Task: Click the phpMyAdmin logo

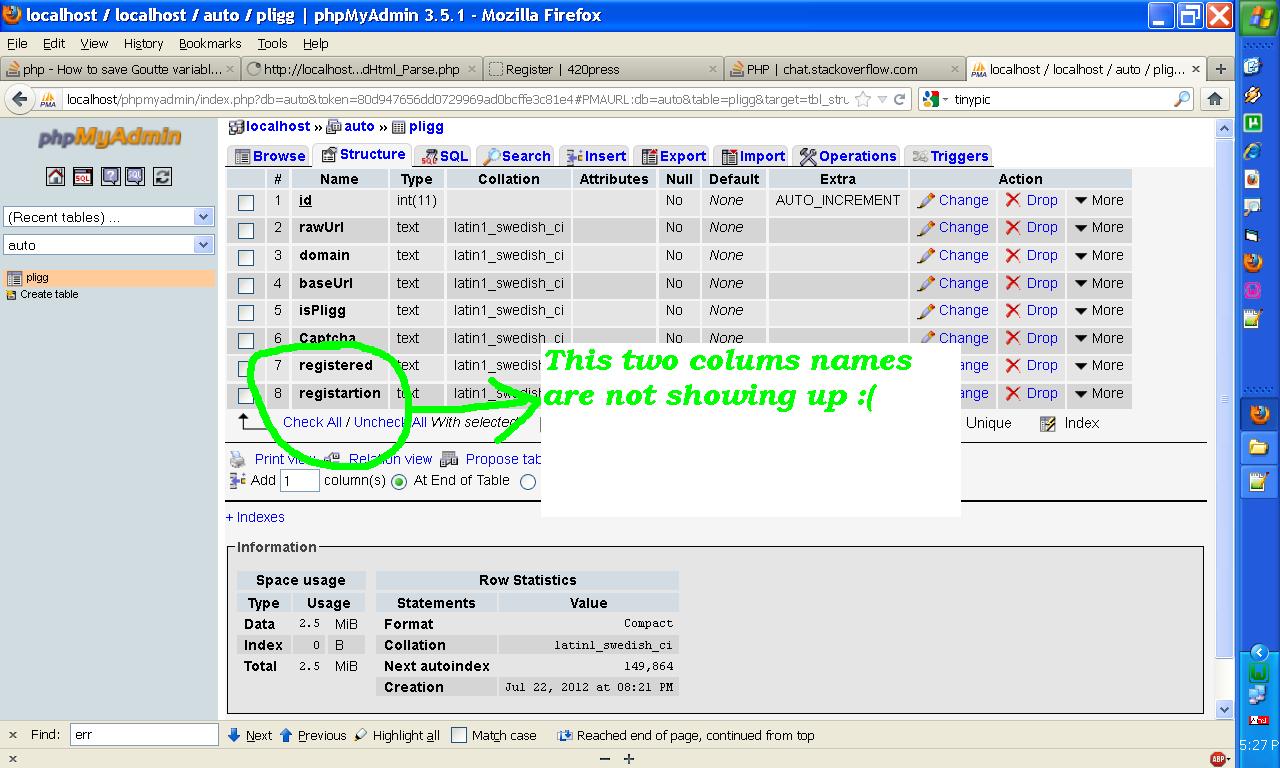Action: coord(110,138)
